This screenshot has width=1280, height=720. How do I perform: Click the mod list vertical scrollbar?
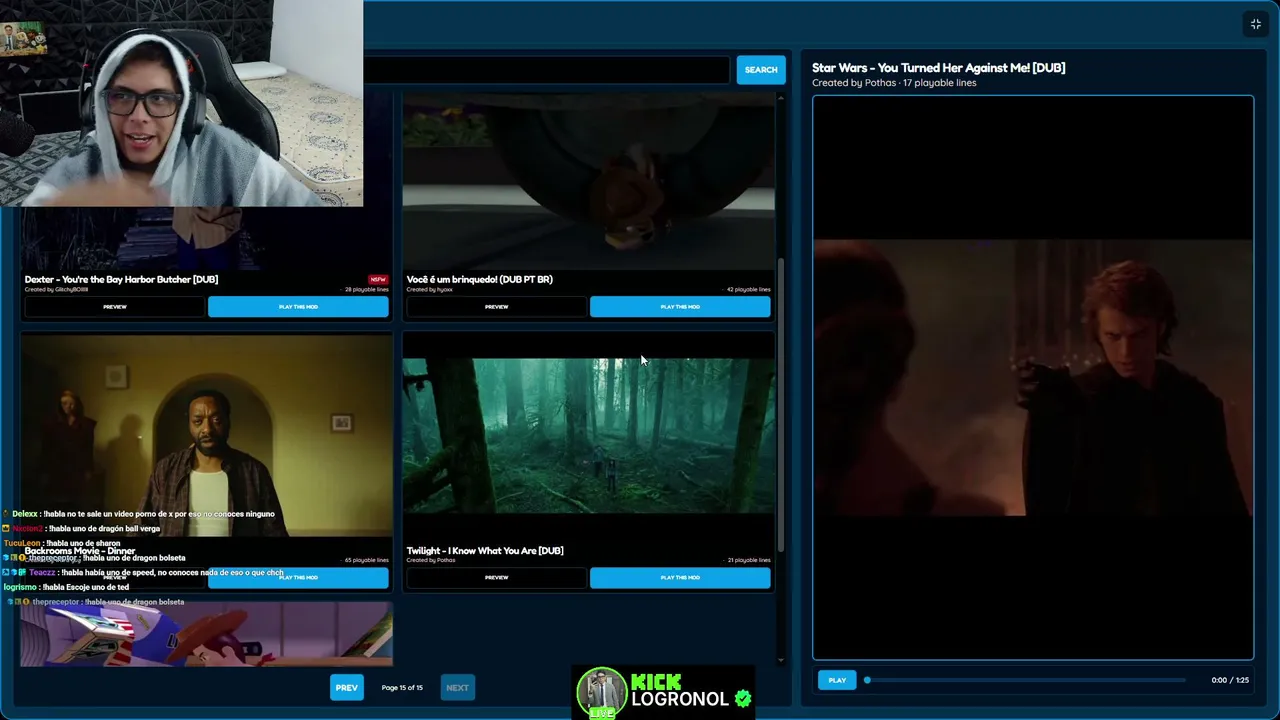[781, 405]
